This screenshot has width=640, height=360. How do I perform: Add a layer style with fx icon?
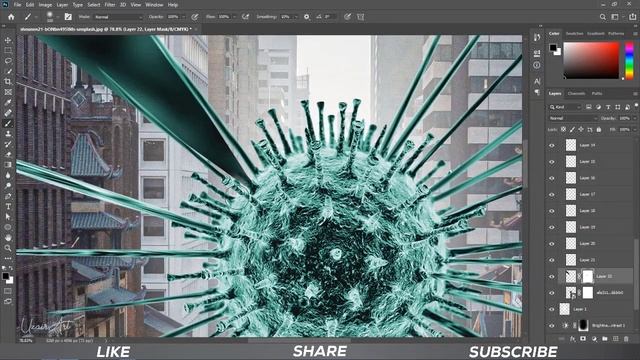click(x=572, y=339)
